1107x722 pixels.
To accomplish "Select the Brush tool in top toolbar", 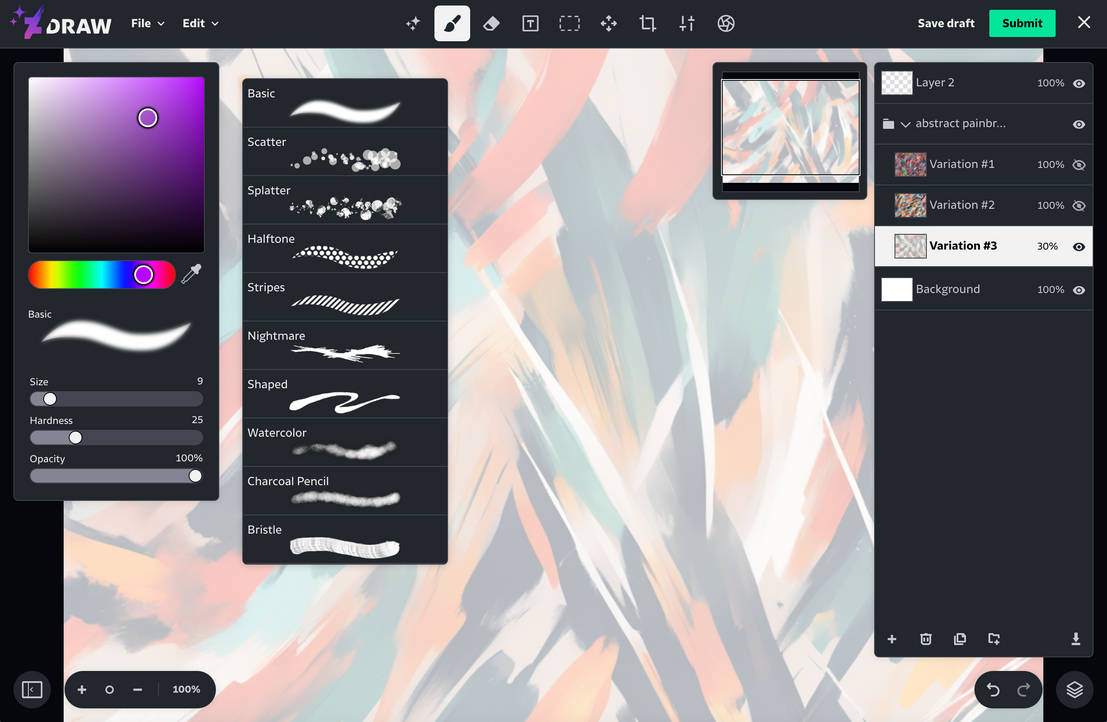I will click(x=452, y=23).
